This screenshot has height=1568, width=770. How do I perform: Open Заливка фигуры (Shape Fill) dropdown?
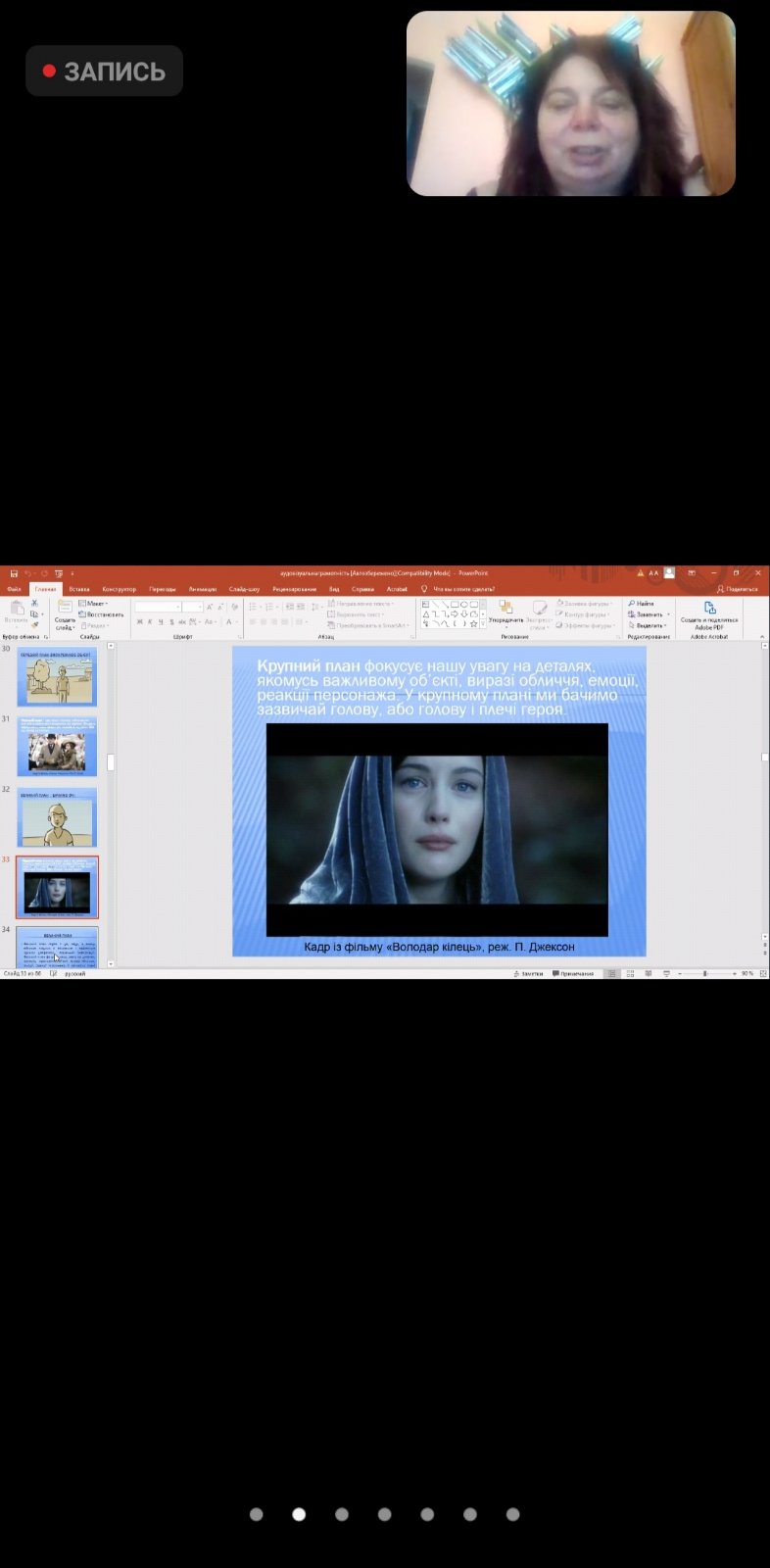click(x=585, y=604)
